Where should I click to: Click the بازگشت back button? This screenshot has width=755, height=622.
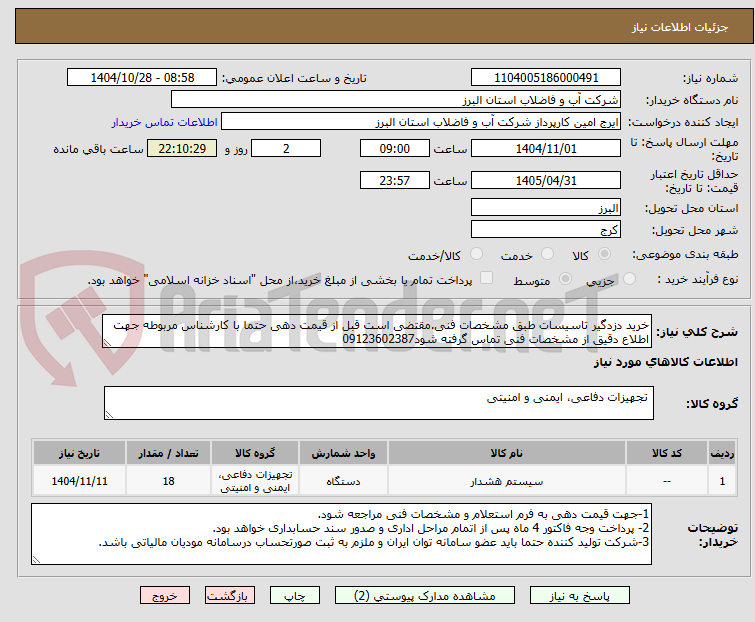229,596
